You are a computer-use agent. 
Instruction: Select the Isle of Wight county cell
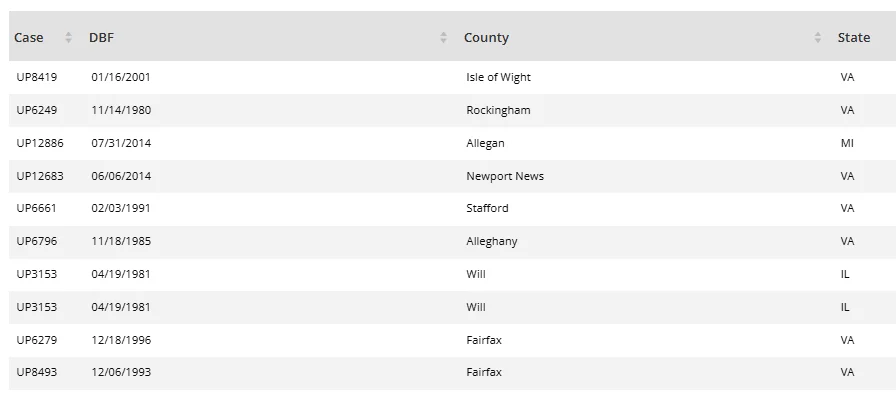tap(498, 77)
